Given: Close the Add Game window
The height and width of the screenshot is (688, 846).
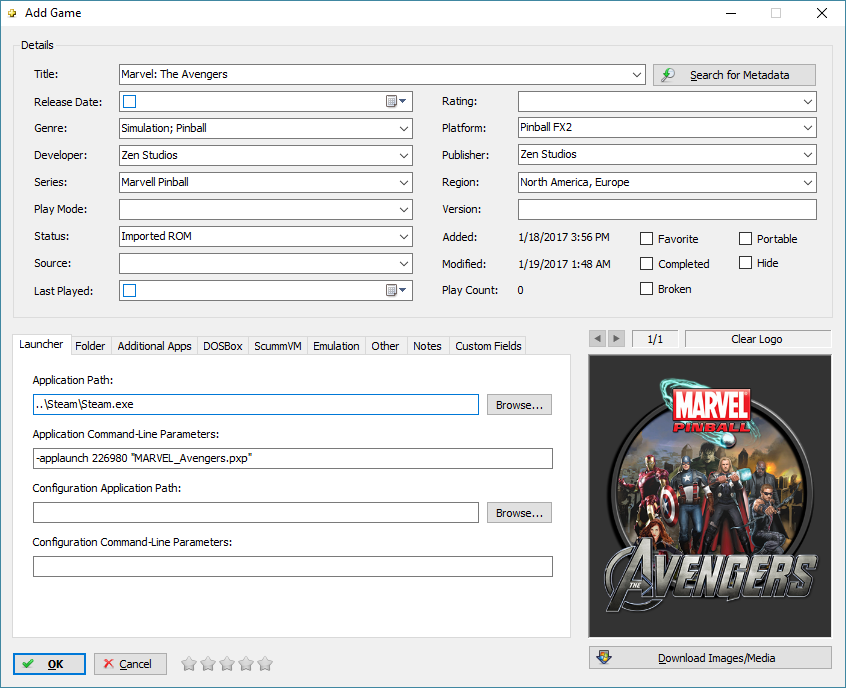Looking at the screenshot, I should point(822,13).
